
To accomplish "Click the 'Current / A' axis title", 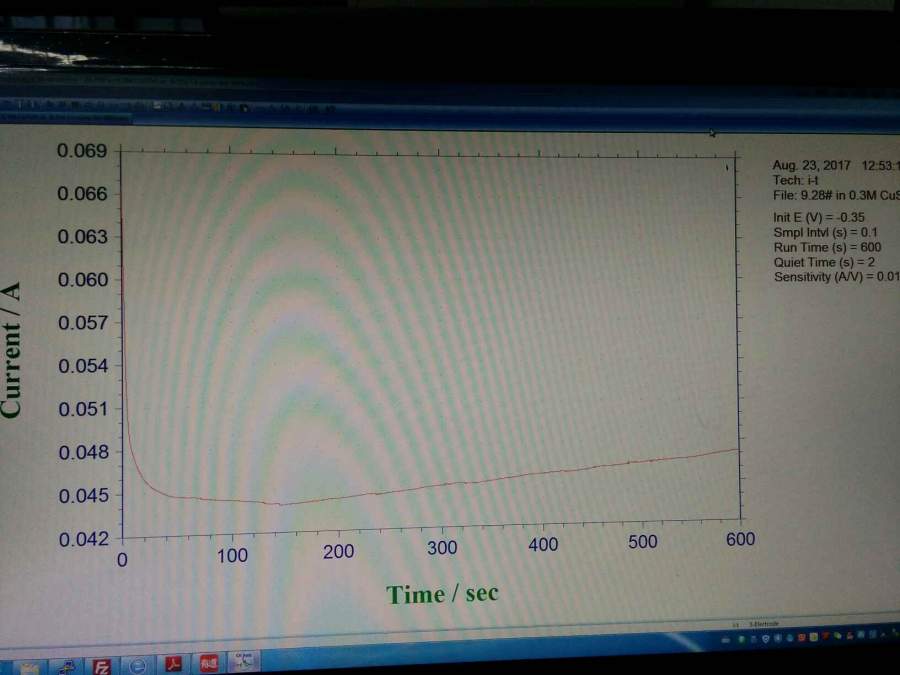I will 11,350.
